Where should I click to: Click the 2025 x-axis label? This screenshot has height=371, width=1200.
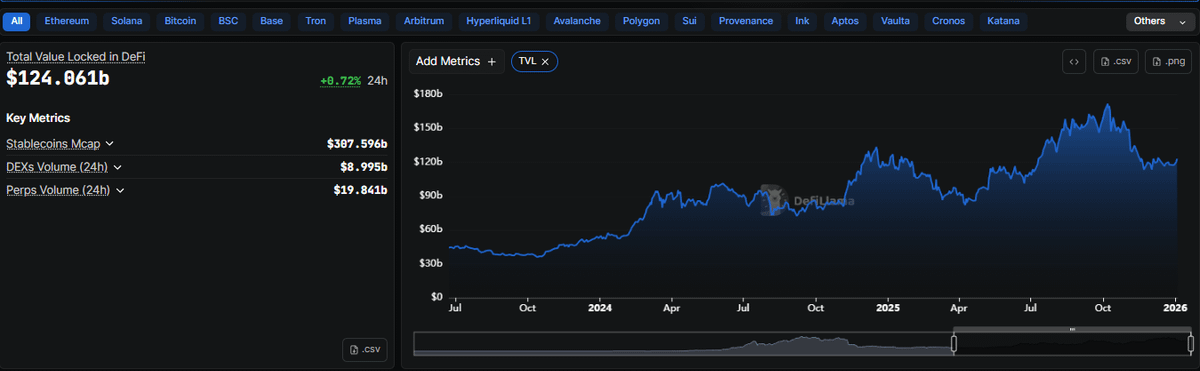tap(888, 309)
